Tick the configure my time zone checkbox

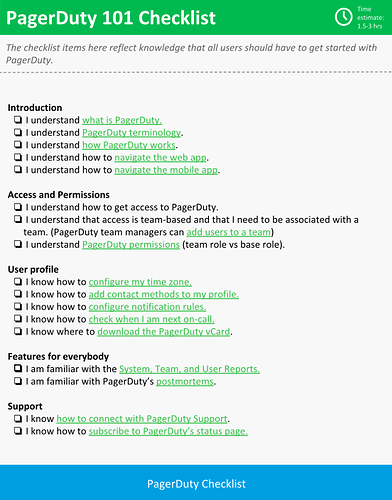coord(18,282)
